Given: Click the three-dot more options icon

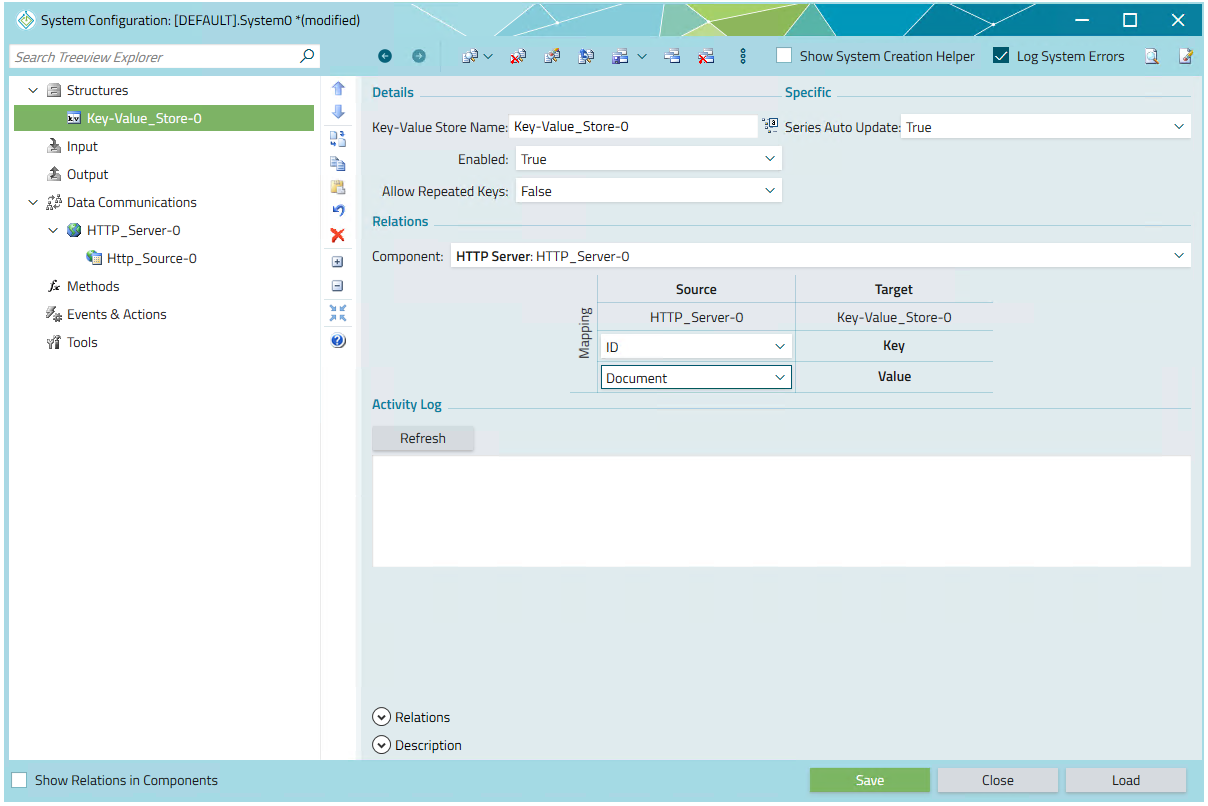Looking at the screenshot, I should (x=743, y=57).
